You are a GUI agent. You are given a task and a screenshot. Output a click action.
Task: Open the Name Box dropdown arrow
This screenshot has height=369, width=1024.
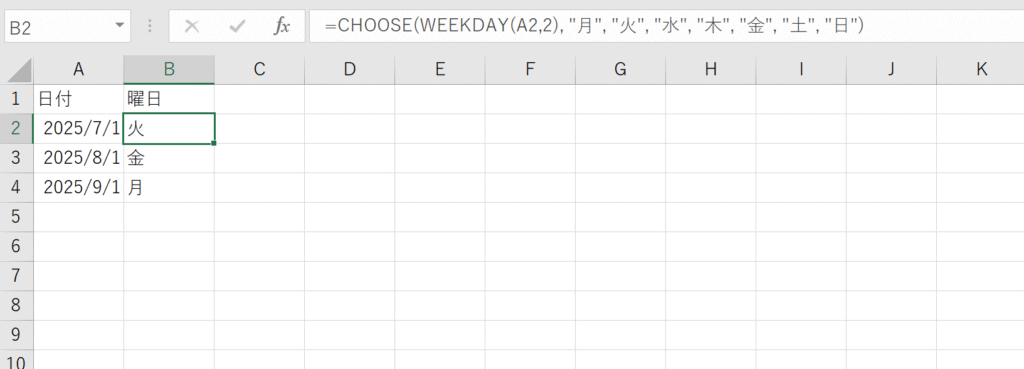tap(119, 25)
